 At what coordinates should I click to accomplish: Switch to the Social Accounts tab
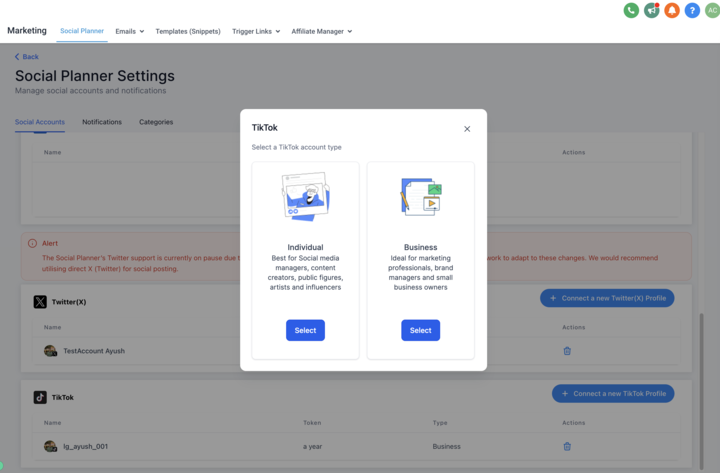click(39, 122)
